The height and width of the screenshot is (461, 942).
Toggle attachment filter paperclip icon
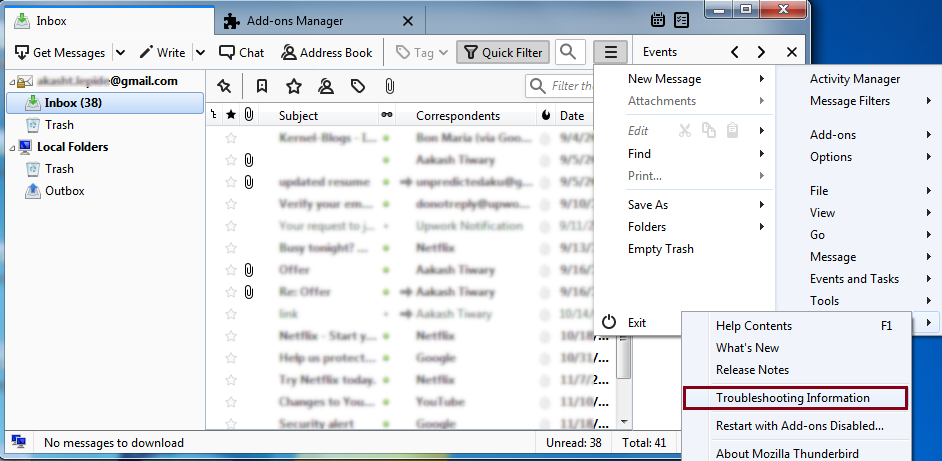click(x=389, y=87)
